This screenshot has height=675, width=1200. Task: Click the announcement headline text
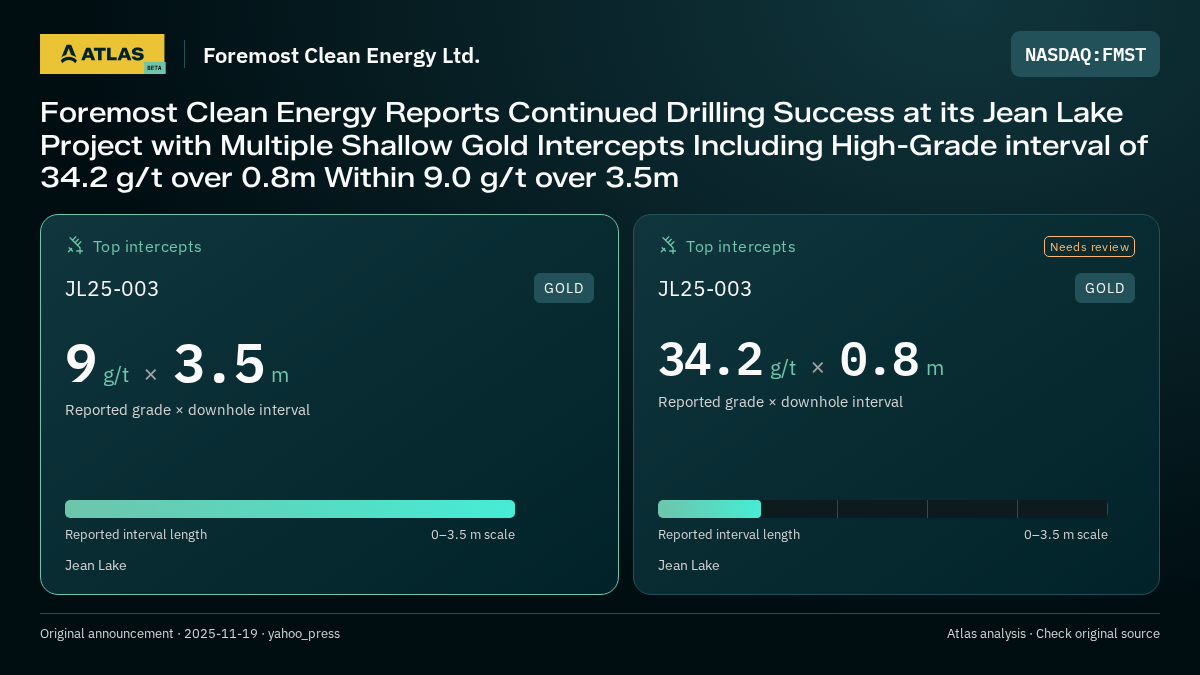tap(594, 145)
